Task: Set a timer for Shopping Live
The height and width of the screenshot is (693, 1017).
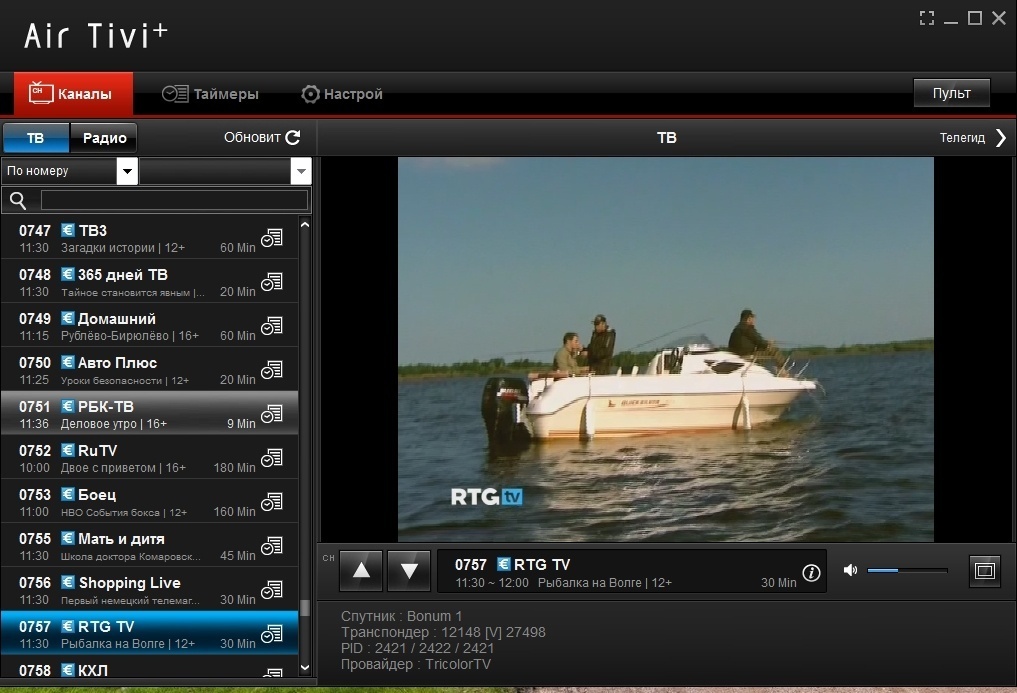Action: pos(272,590)
